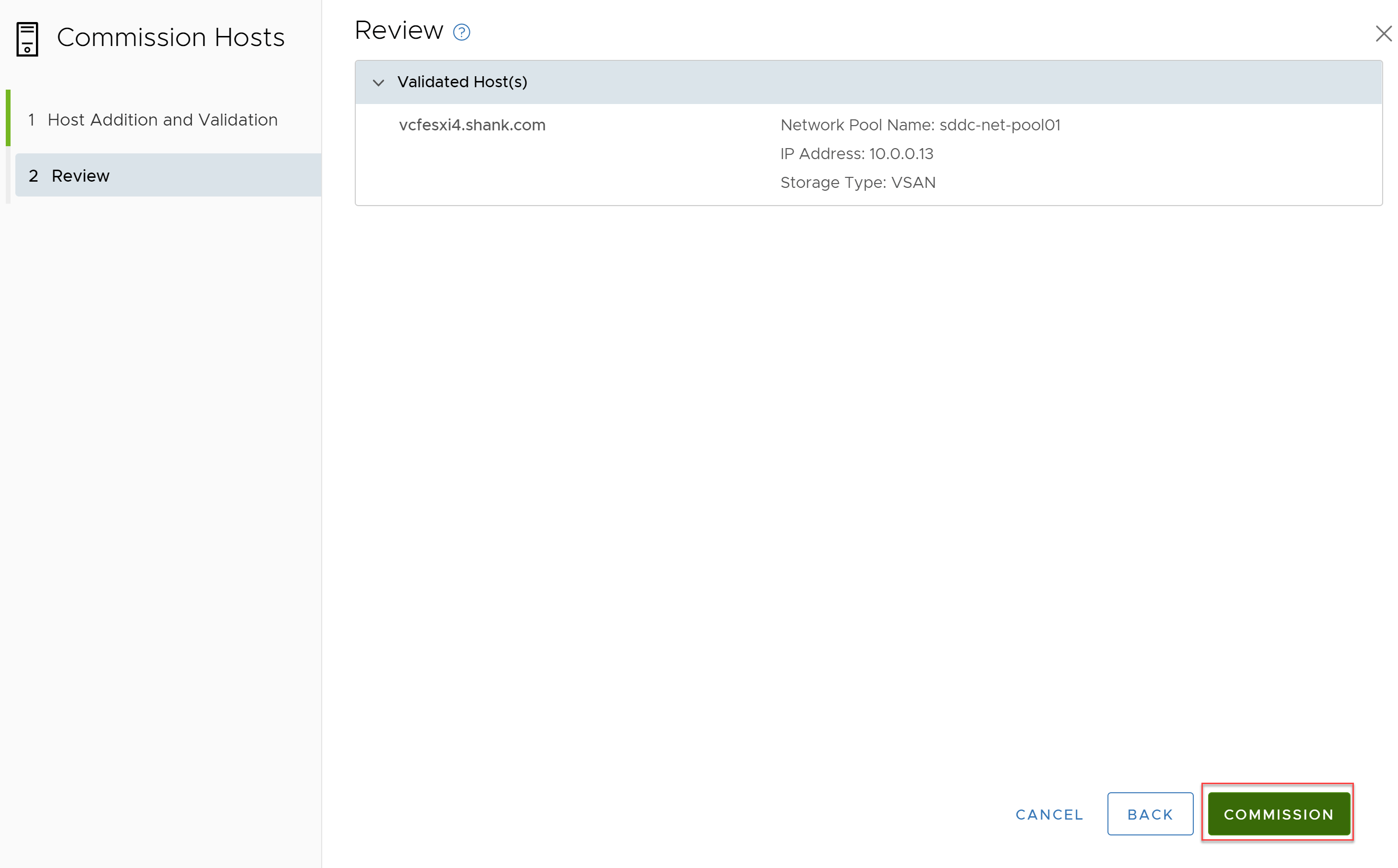Click the Validated Host(s) header label
Viewport: 1398px width, 868px height.
coord(462,82)
